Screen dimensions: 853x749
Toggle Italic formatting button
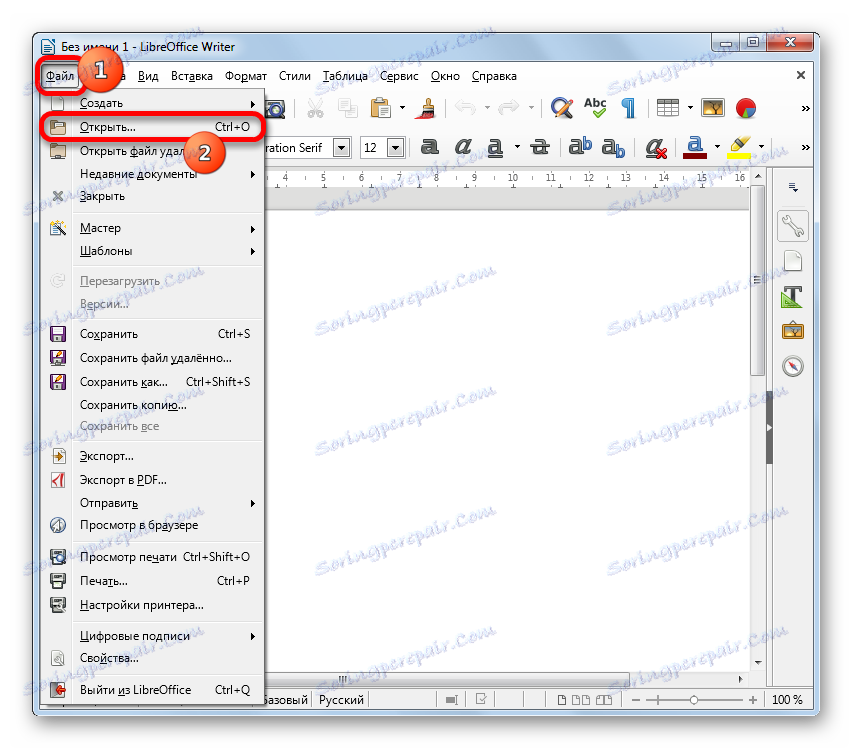pyautogui.click(x=463, y=147)
